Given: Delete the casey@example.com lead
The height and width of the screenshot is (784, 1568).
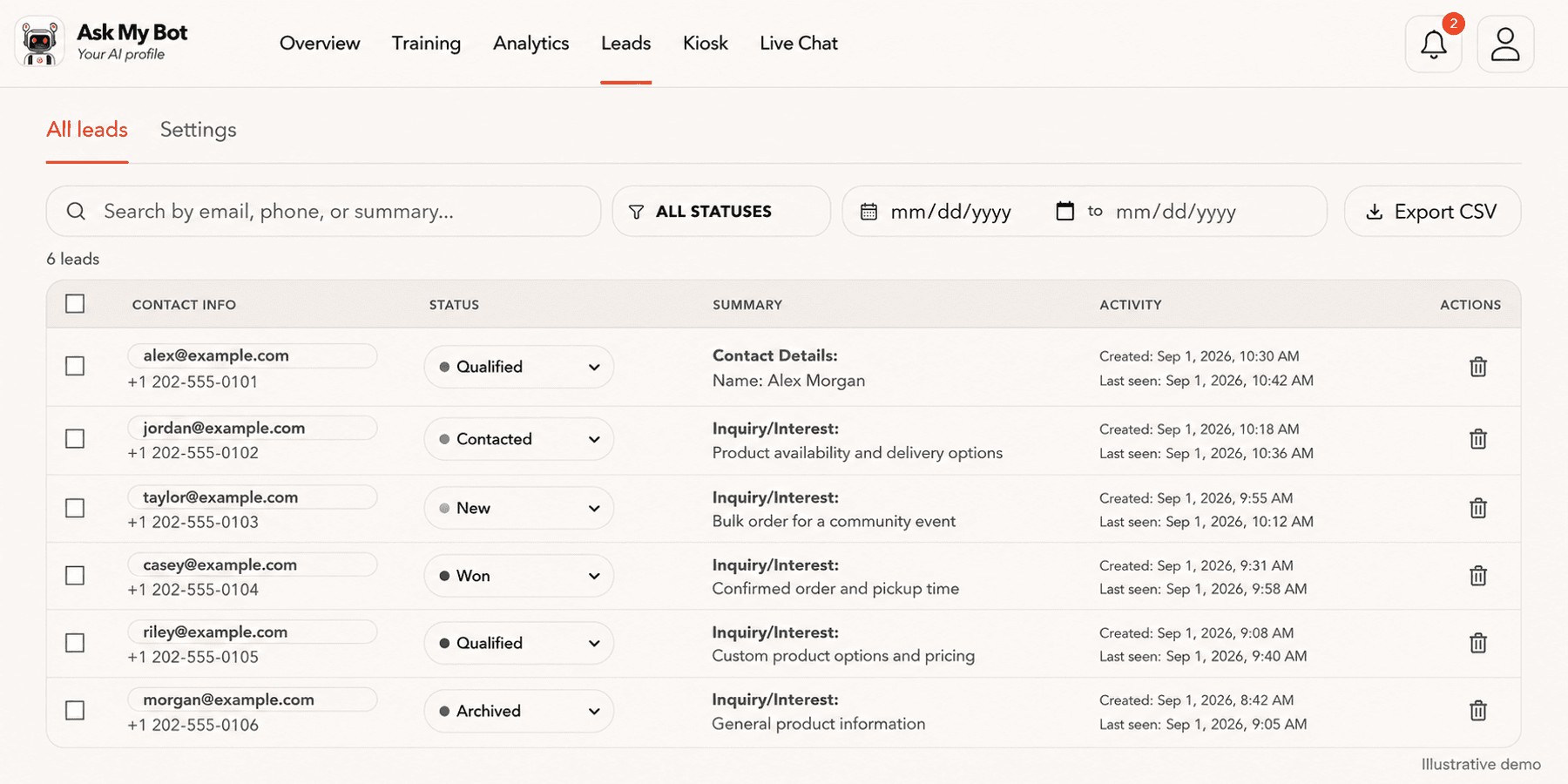Looking at the screenshot, I should click(x=1478, y=576).
